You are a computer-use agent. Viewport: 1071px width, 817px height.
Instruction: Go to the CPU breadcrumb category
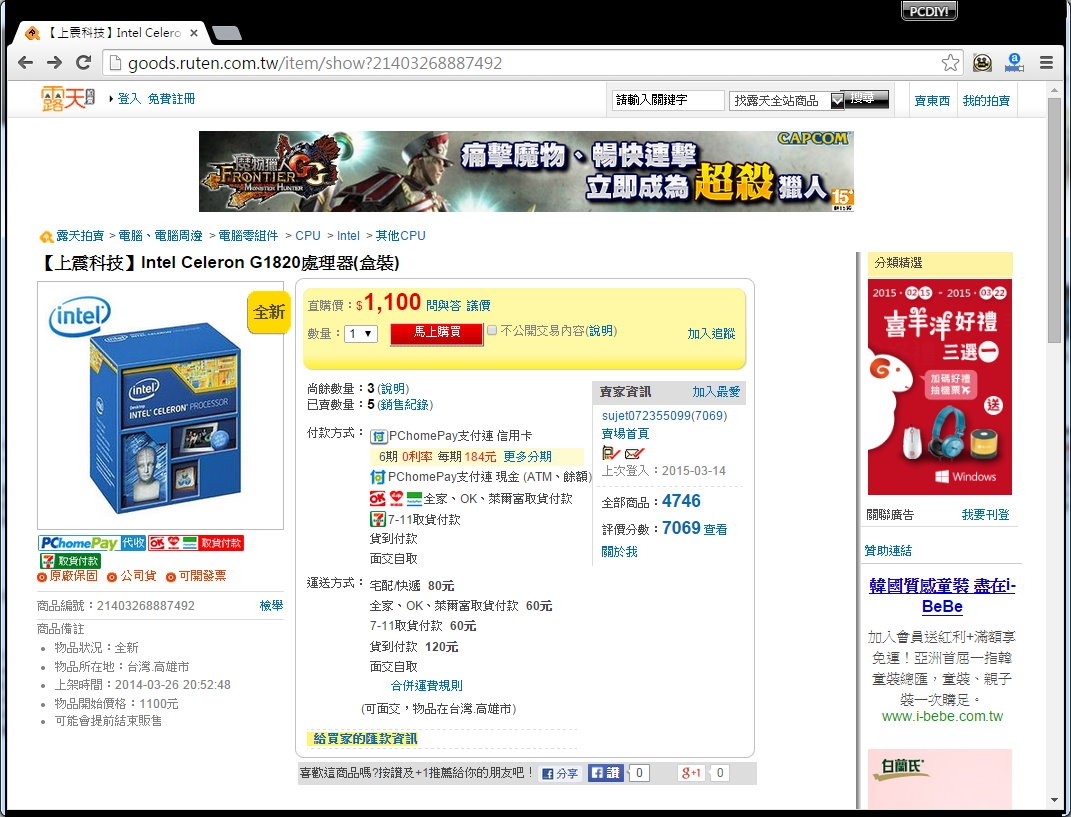click(308, 236)
